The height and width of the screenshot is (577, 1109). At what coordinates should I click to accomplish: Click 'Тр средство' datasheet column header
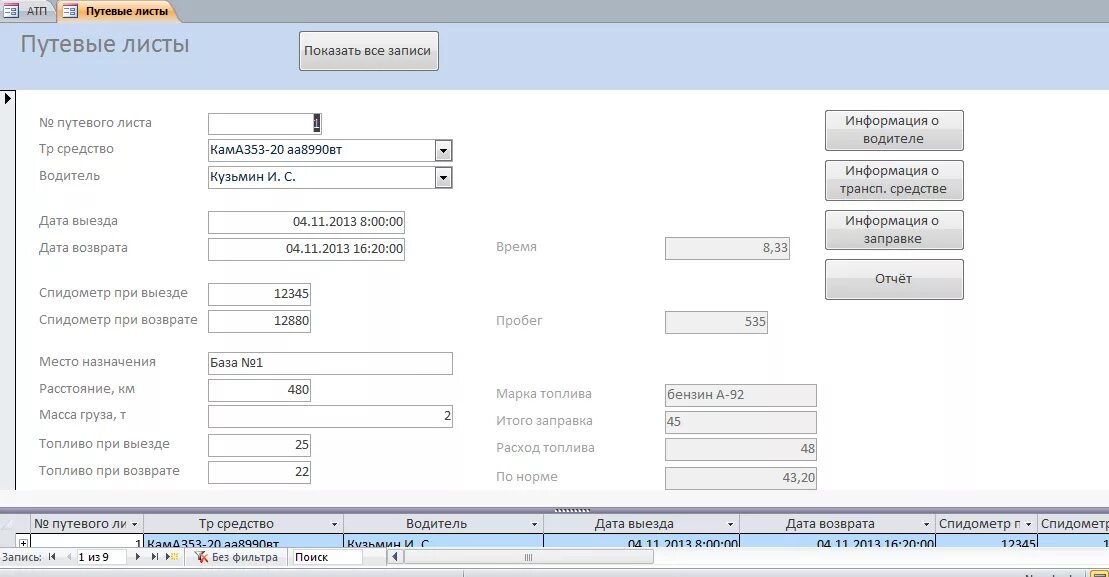(x=243, y=524)
